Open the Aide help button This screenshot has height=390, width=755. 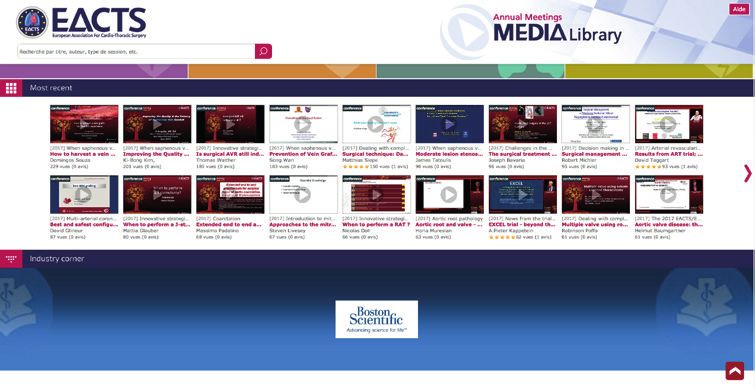coord(739,9)
